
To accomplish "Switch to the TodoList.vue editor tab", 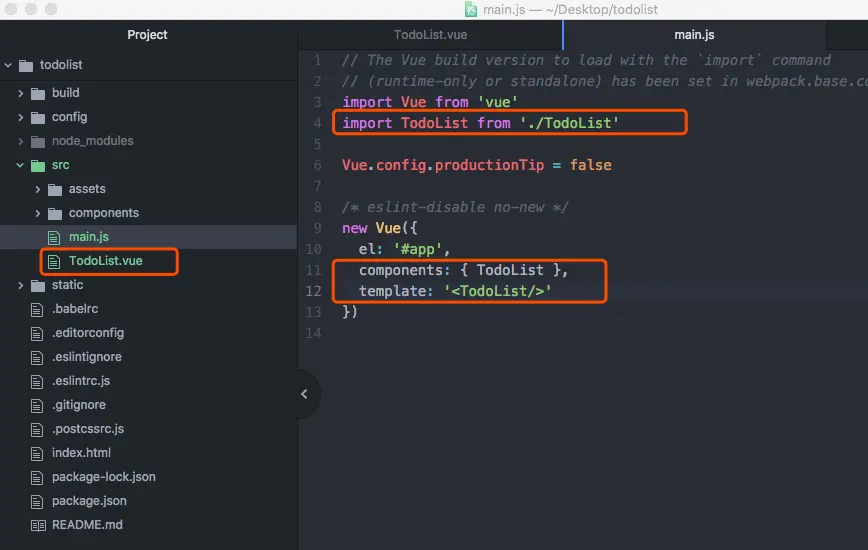I will tap(430, 35).
